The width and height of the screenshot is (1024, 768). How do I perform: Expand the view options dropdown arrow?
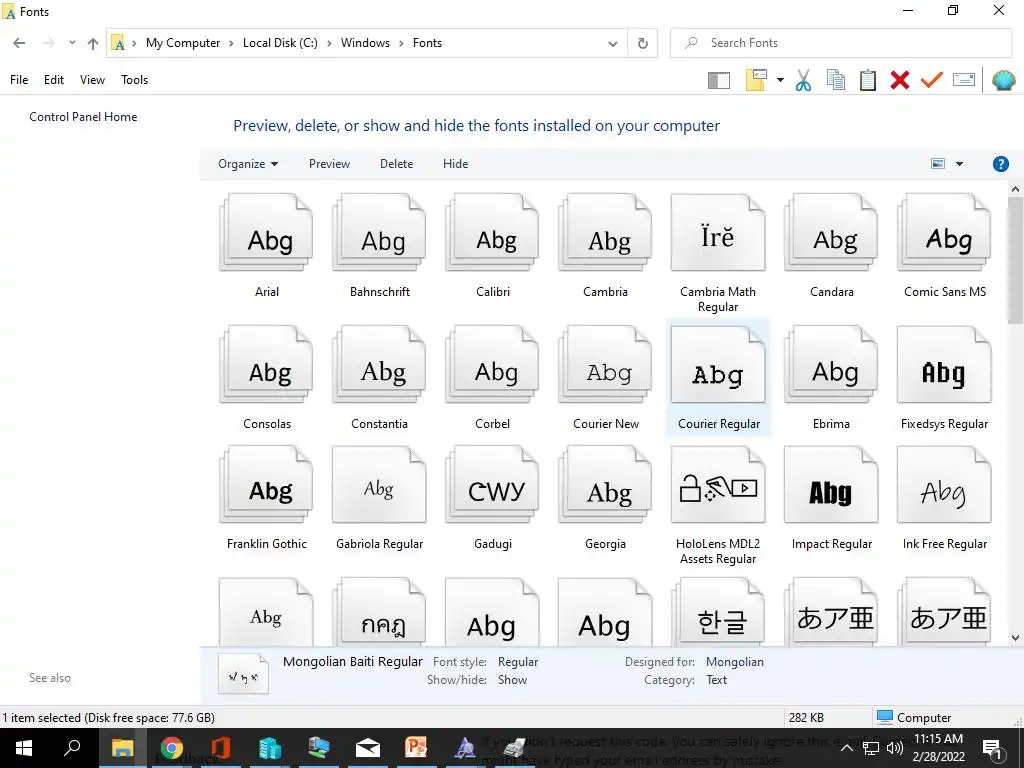tap(959, 164)
